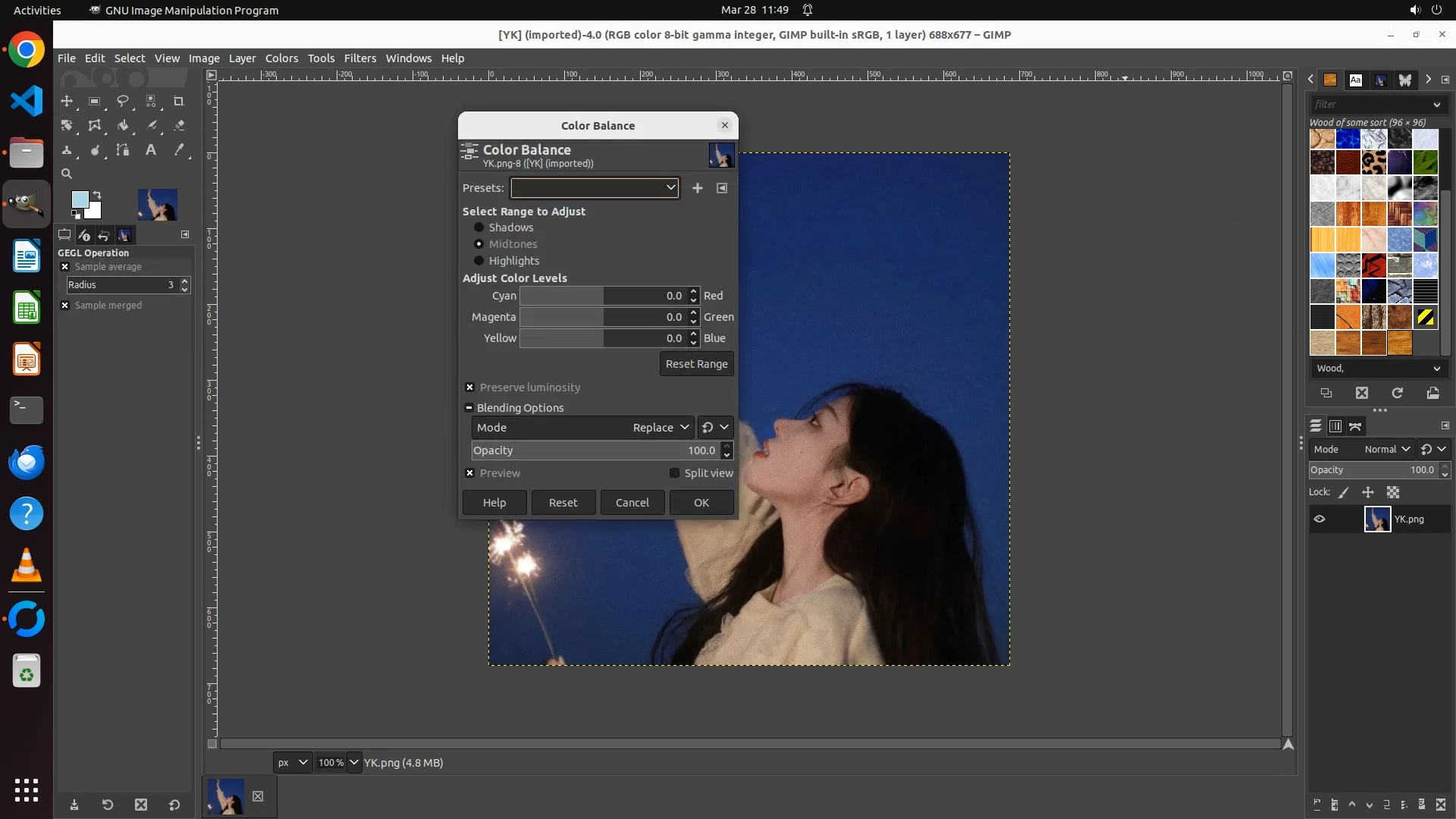
Task: Select the Eraser tool
Action: [x=180, y=126]
